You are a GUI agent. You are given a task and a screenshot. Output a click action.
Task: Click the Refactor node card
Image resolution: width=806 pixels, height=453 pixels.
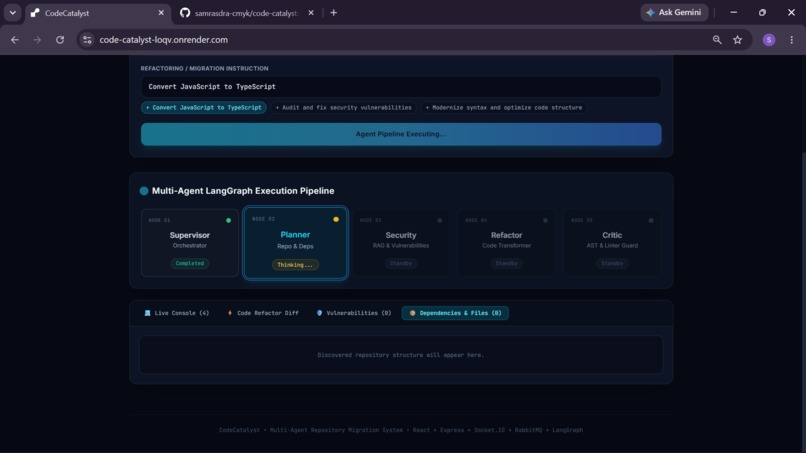point(506,243)
